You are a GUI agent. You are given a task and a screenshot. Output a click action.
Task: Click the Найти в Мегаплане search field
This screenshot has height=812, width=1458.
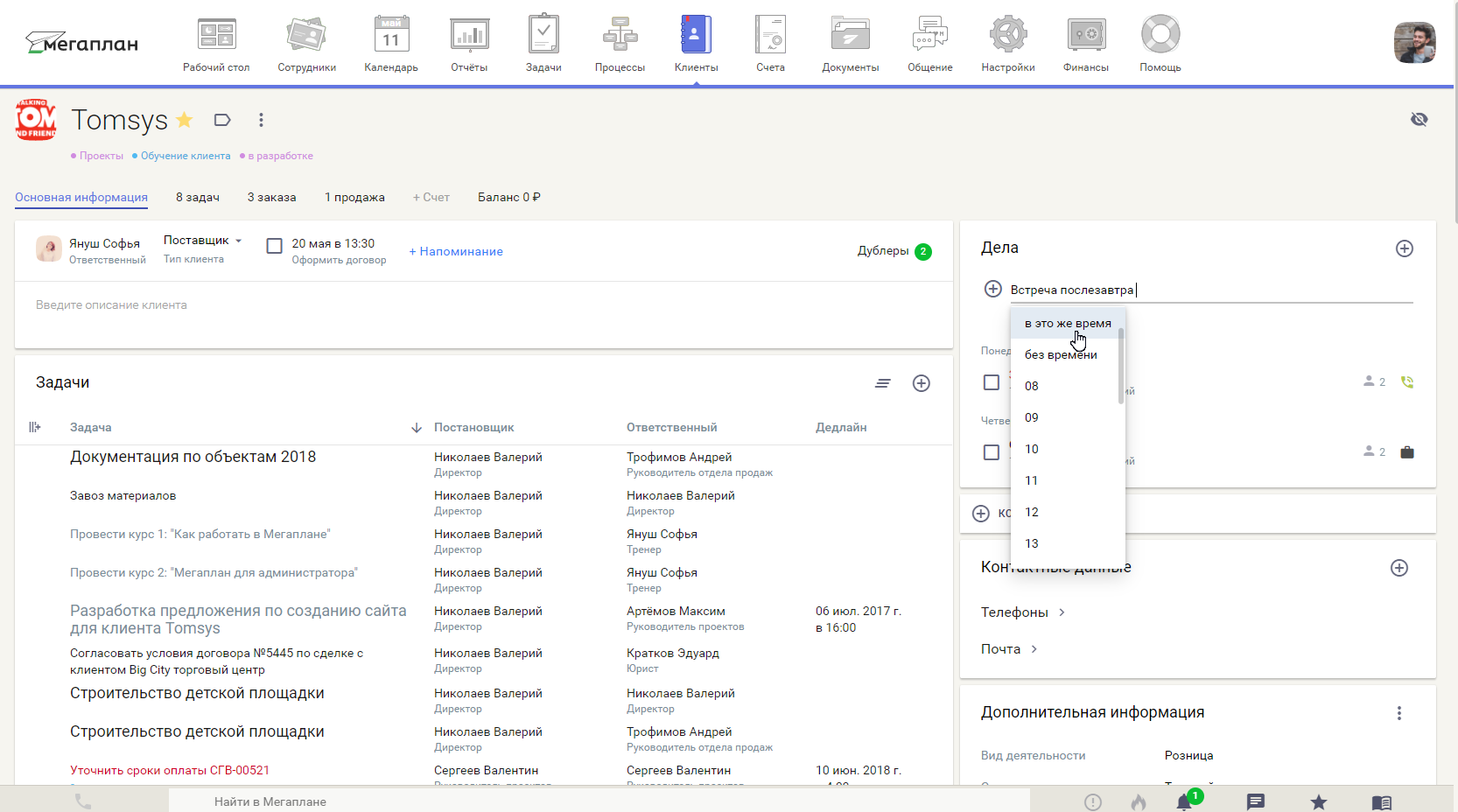pos(599,801)
